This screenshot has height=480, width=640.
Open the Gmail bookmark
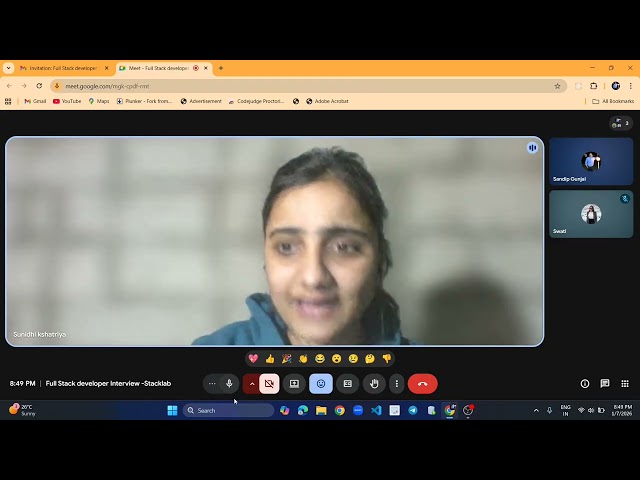(35, 101)
